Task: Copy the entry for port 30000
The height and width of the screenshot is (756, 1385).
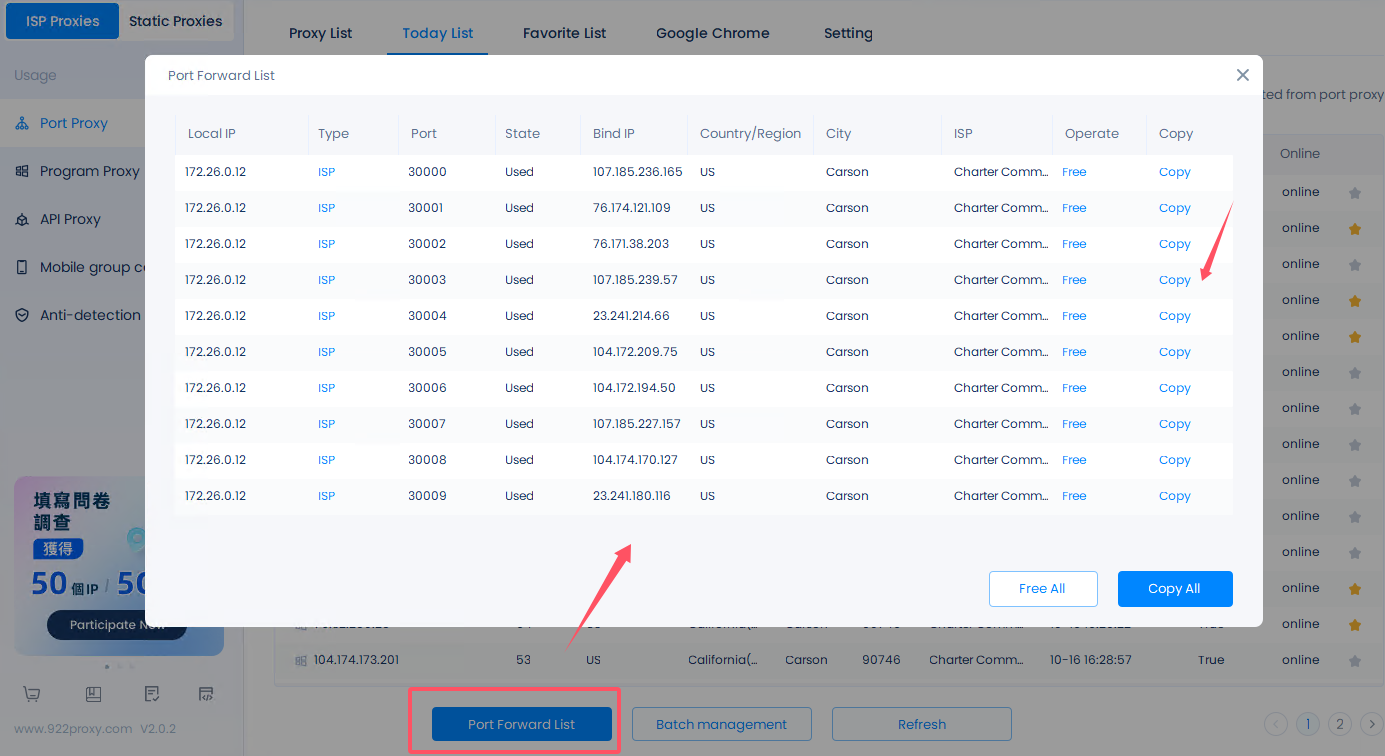Action: pos(1175,172)
